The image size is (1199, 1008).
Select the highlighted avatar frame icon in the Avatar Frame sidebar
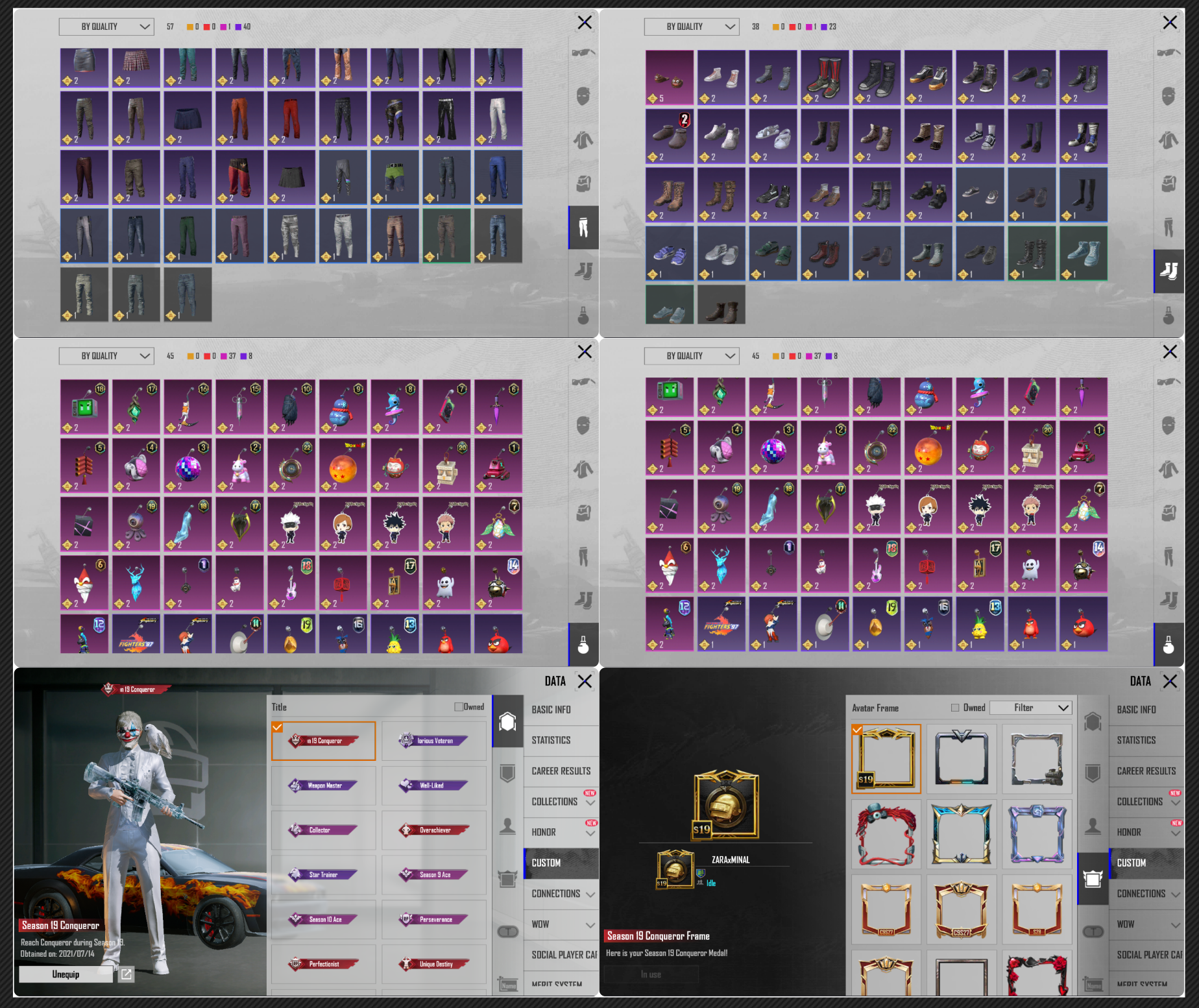click(x=1093, y=879)
